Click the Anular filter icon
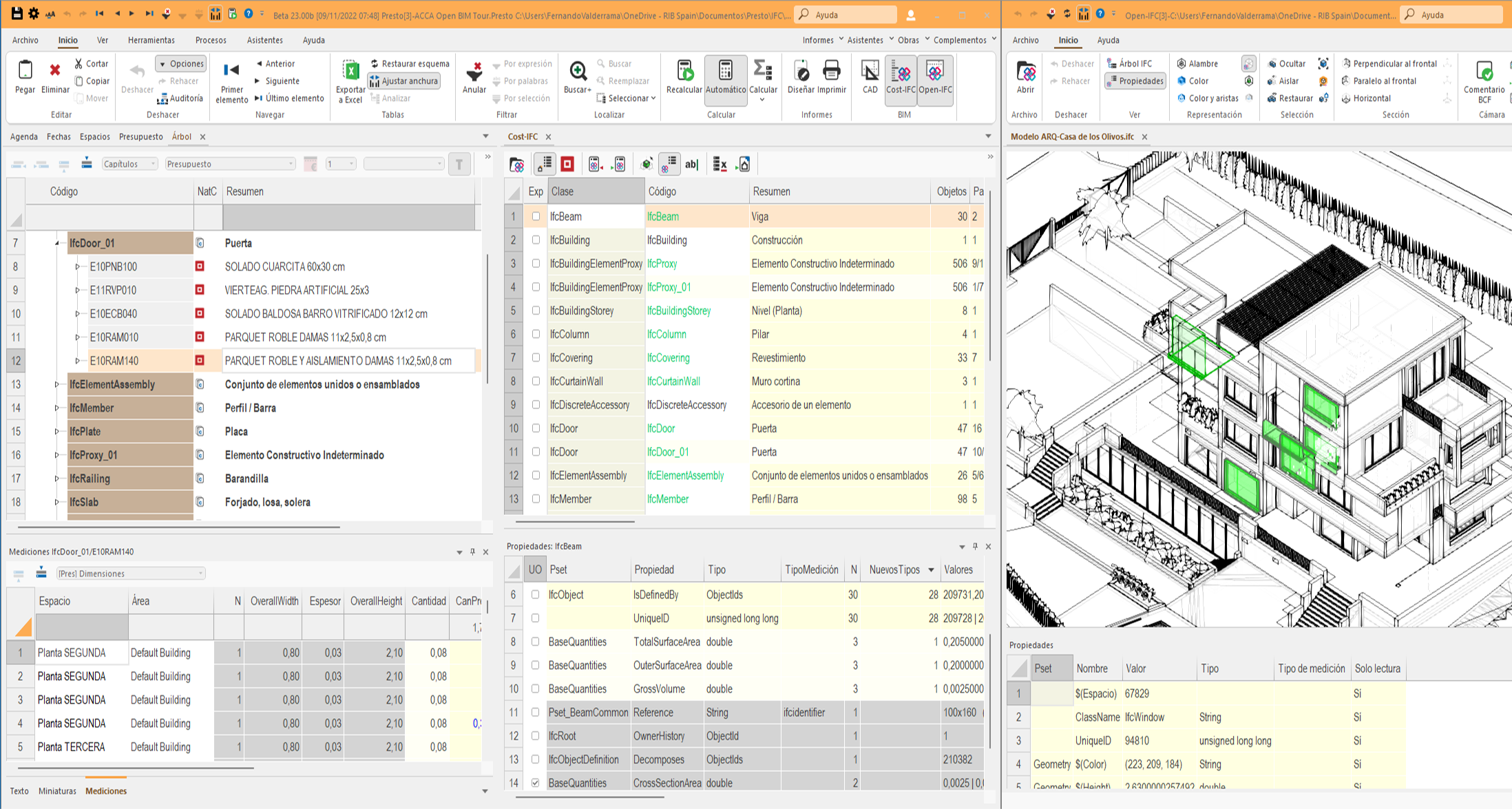Image resolution: width=1512 pixels, height=809 pixels. pos(474,72)
